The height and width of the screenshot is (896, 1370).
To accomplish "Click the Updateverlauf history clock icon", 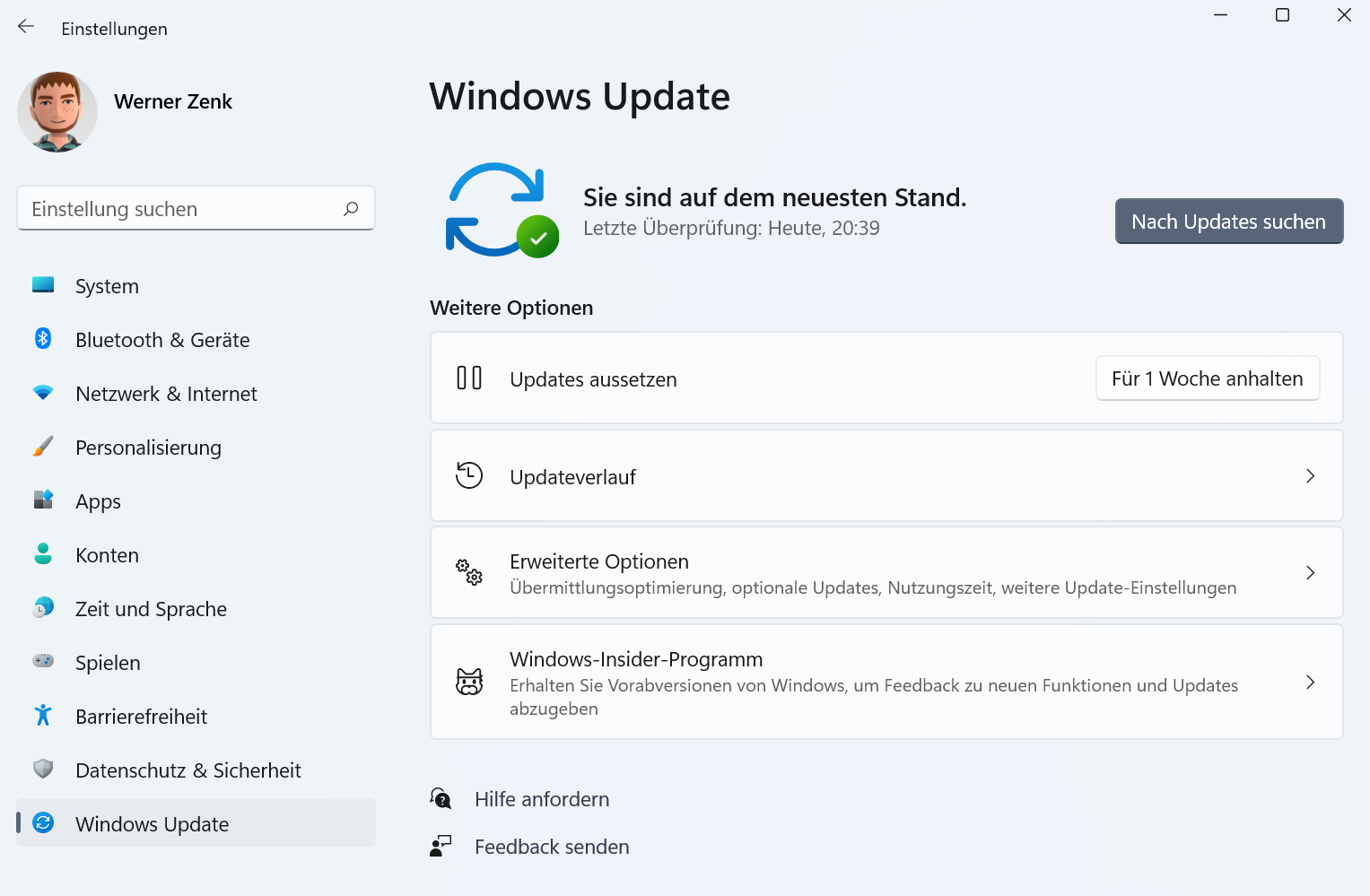I will coord(469,475).
